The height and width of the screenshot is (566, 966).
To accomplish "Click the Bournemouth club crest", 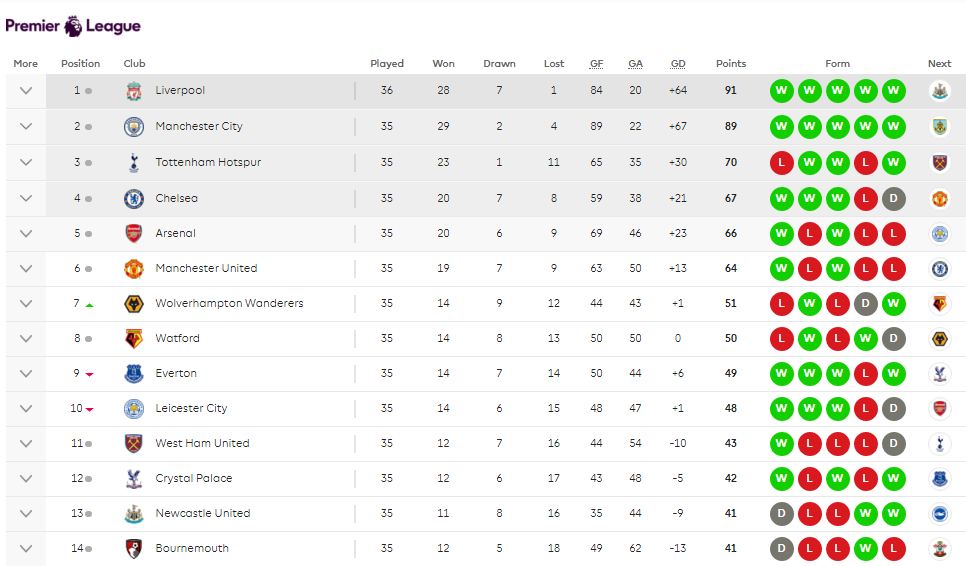I will (x=134, y=548).
